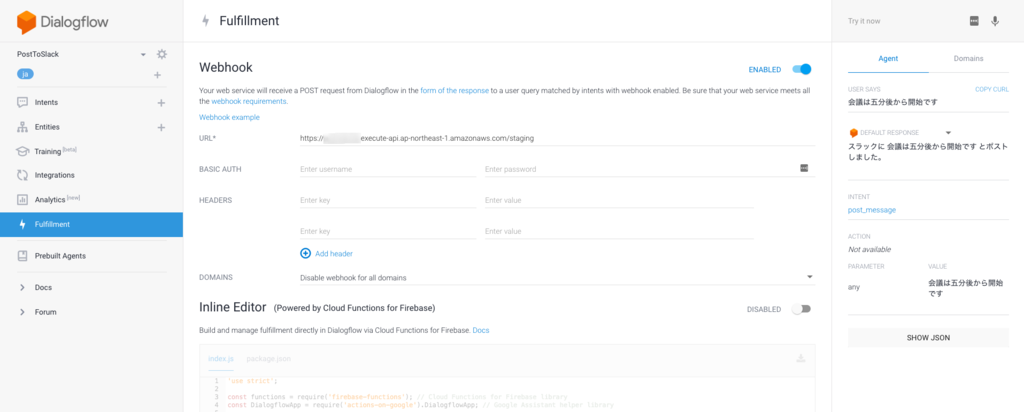Open the 'webhook requirements' link
The width and height of the screenshot is (1024, 412).
[249, 101]
